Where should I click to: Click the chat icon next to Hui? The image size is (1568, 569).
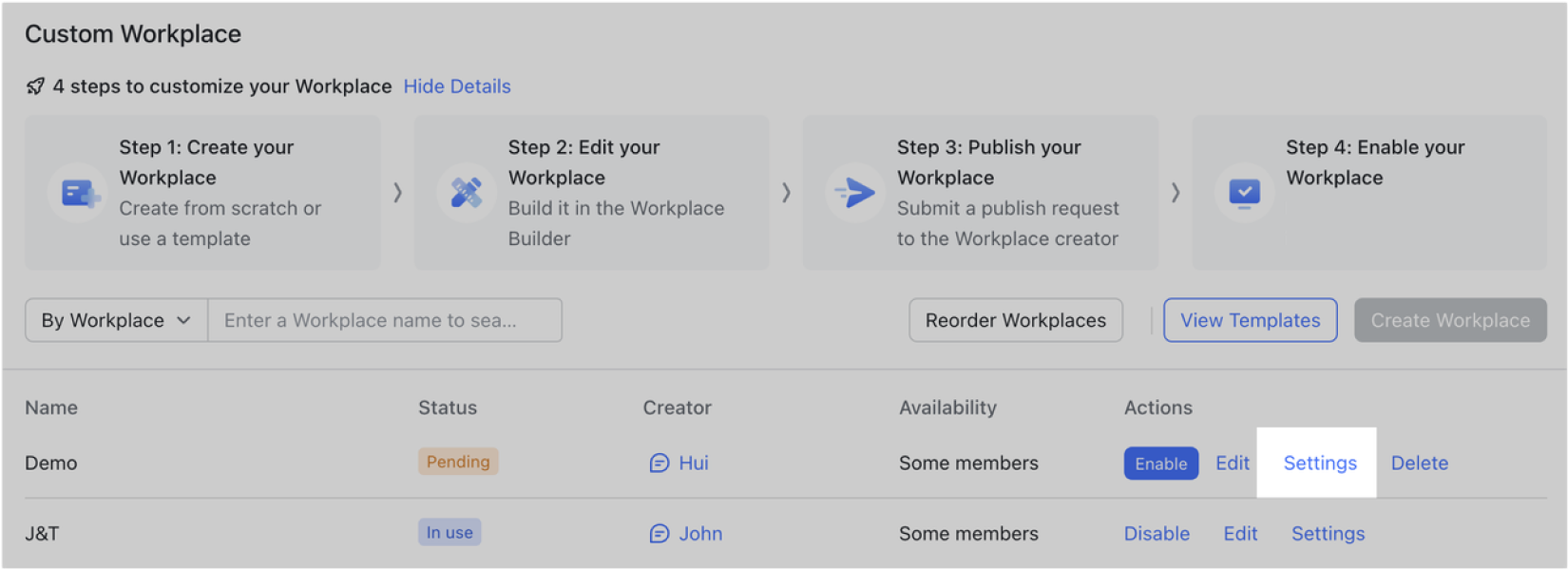point(659,463)
